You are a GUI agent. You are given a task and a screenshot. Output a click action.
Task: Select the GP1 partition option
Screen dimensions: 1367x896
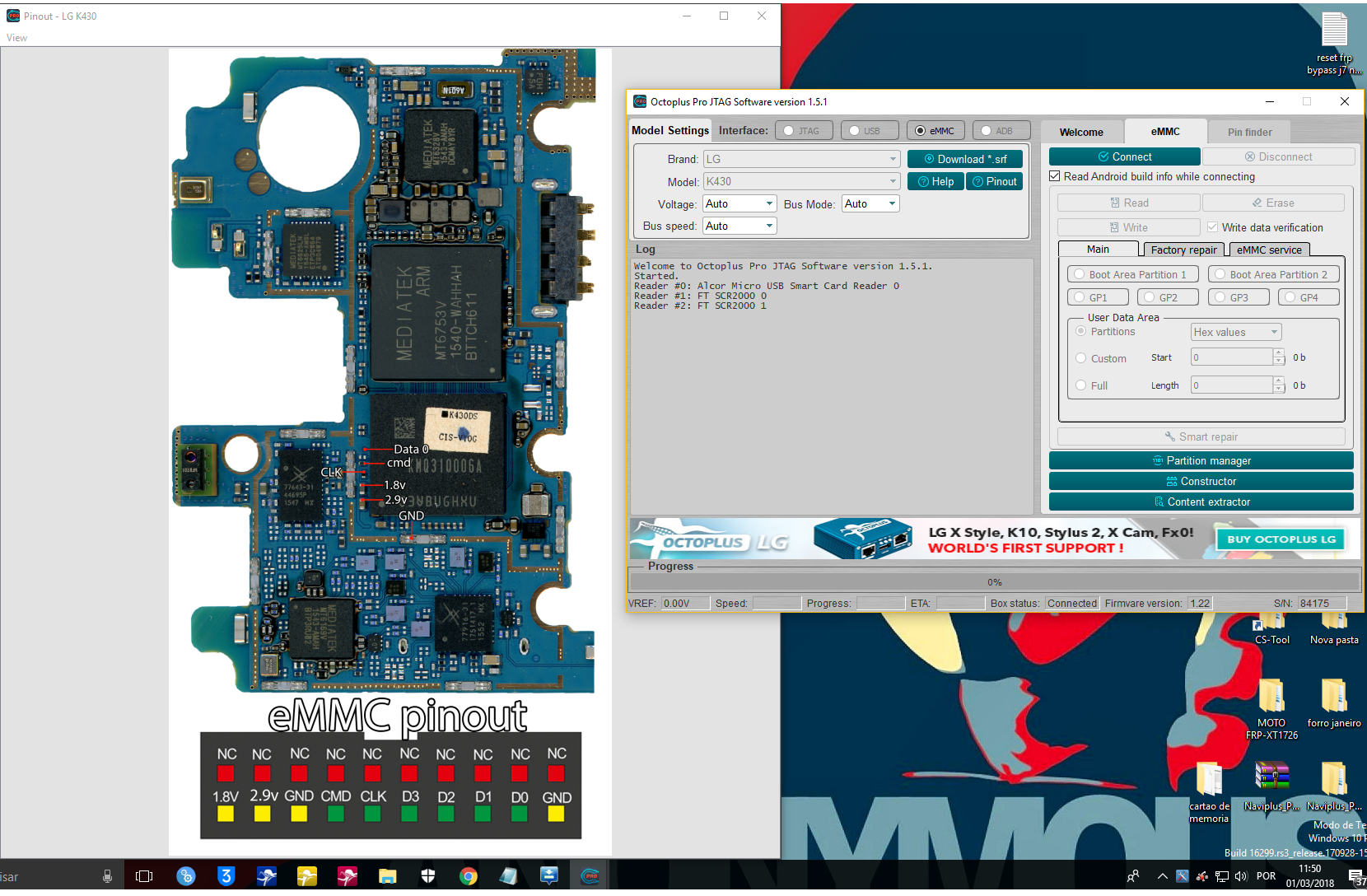tap(1098, 297)
